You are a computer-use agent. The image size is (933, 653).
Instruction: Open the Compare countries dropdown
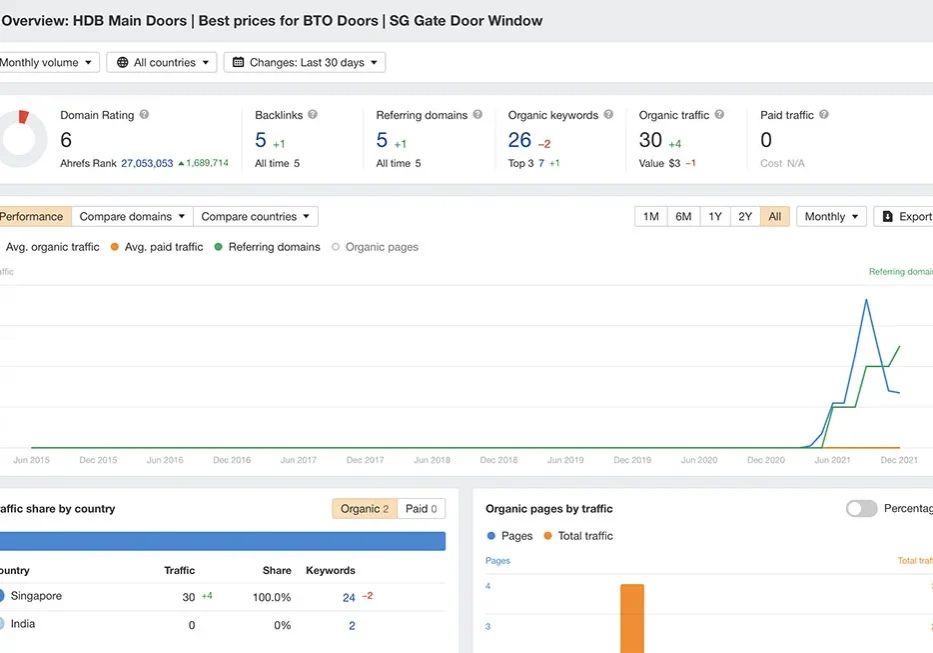click(255, 217)
